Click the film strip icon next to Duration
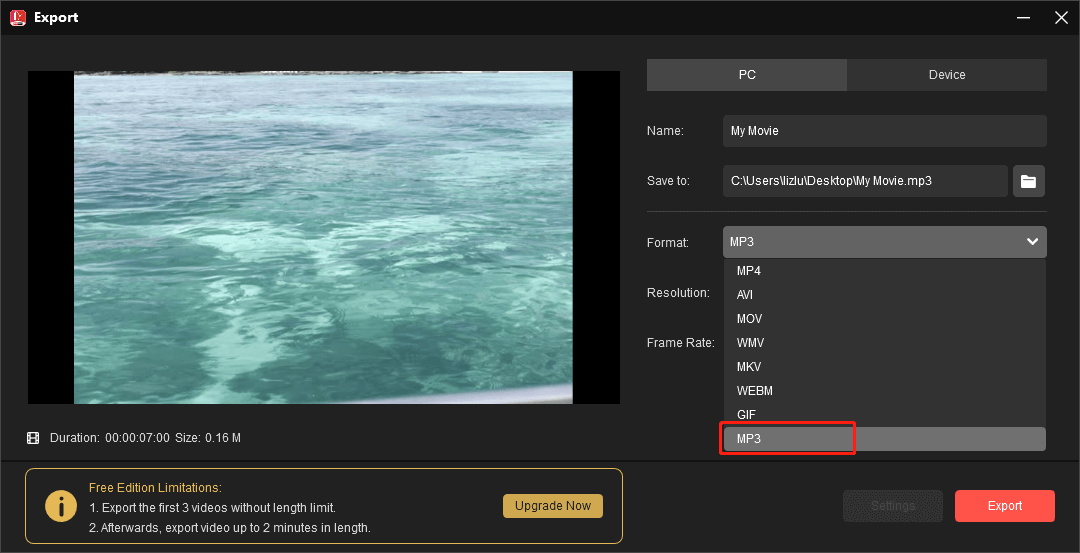Image resolution: width=1080 pixels, height=553 pixels. tap(33, 438)
